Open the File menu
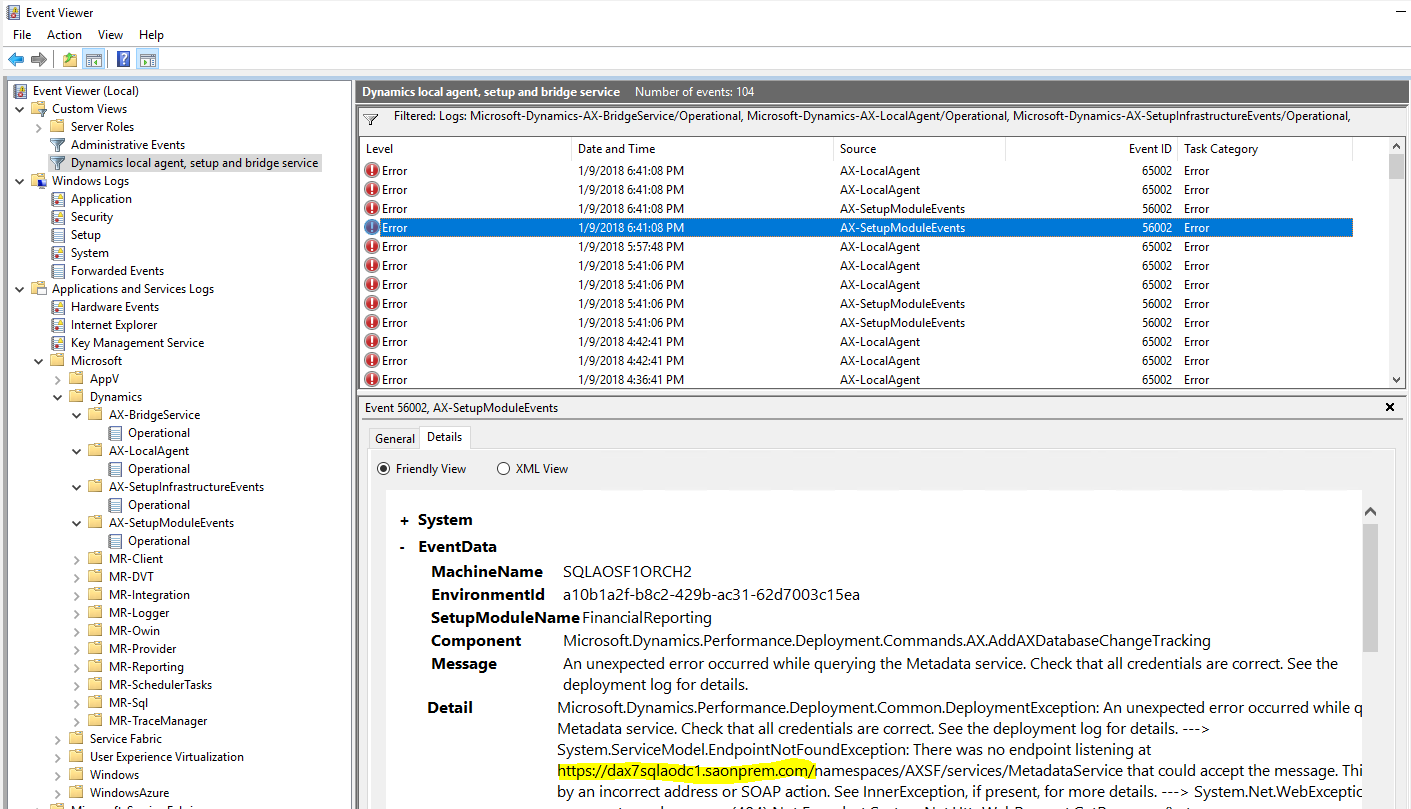 (x=22, y=35)
